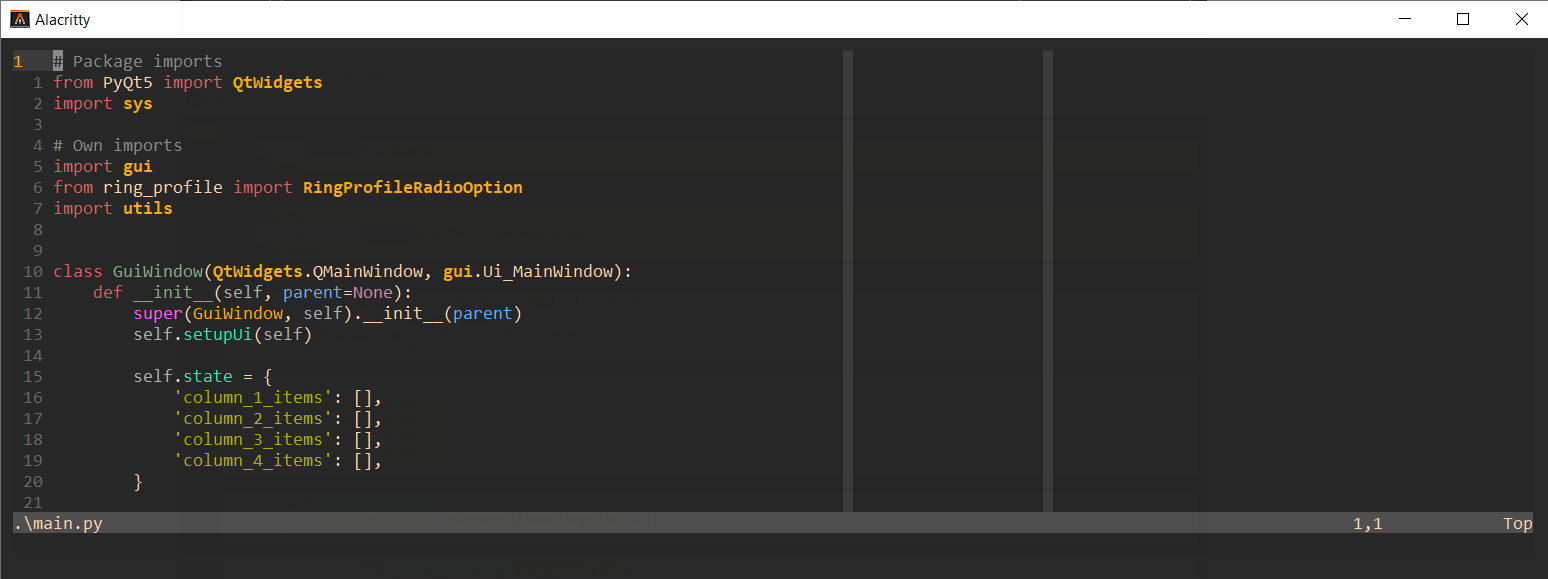1548x579 pixels.
Task: Click the 1,1 cursor position indicator
Action: [x=1366, y=522]
